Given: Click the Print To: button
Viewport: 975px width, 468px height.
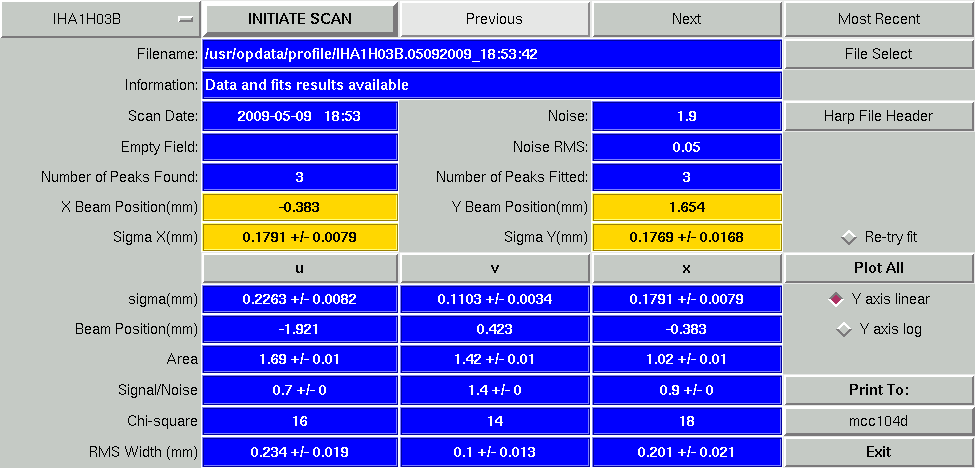Looking at the screenshot, I should coord(879,390).
